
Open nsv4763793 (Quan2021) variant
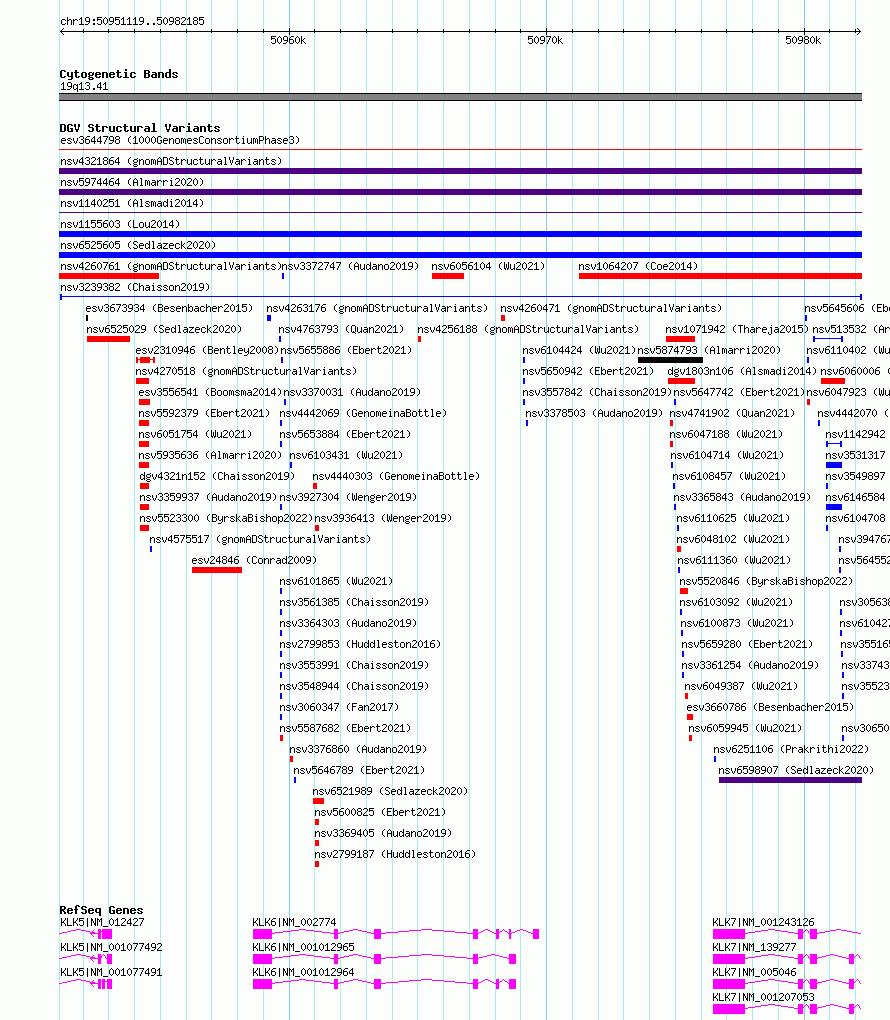pos(342,329)
